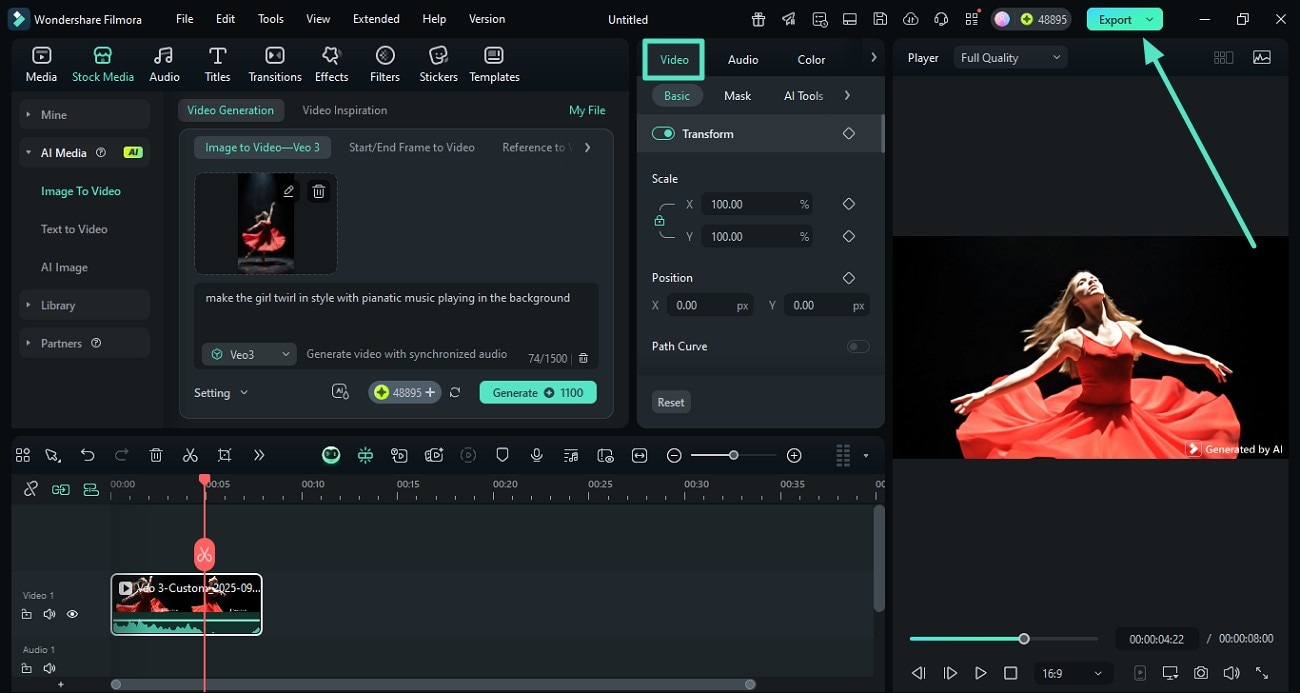1300x693 pixels.
Task: Click the zoom-to-fit timeline icon
Action: point(640,455)
